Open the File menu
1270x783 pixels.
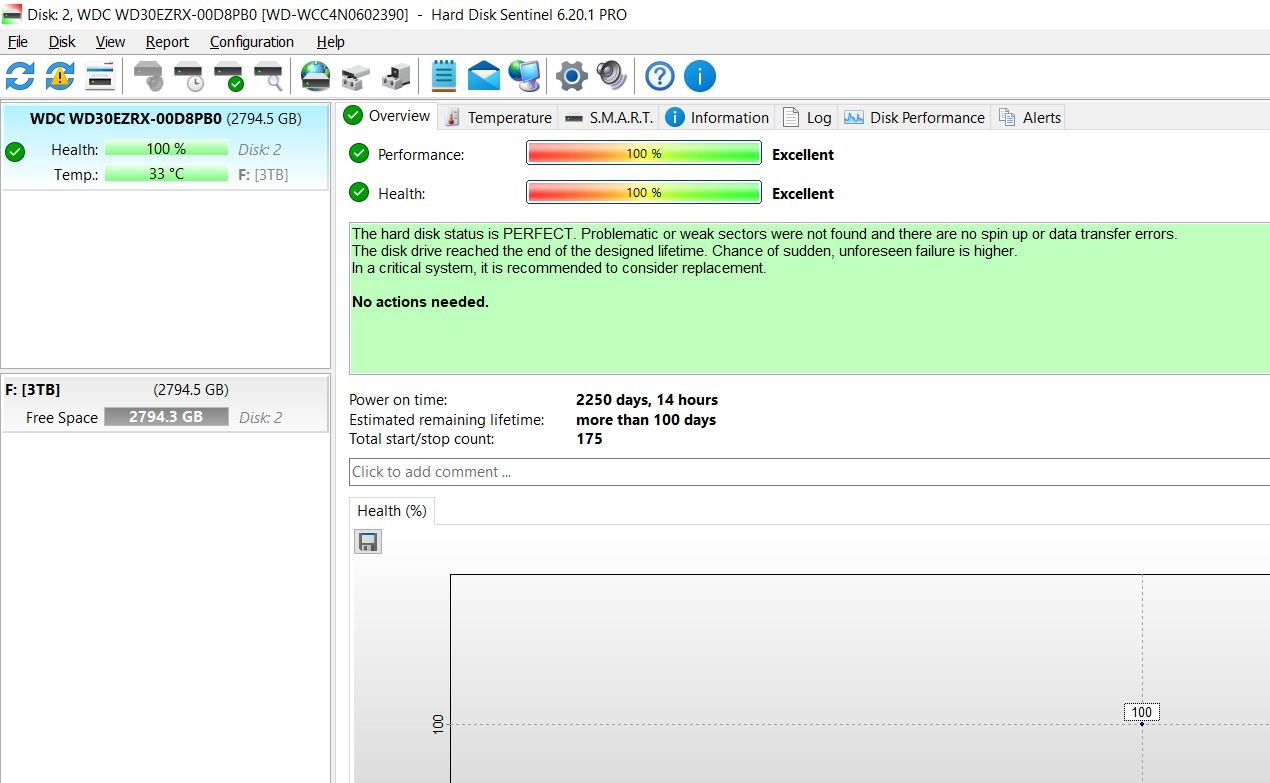(x=18, y=42)
